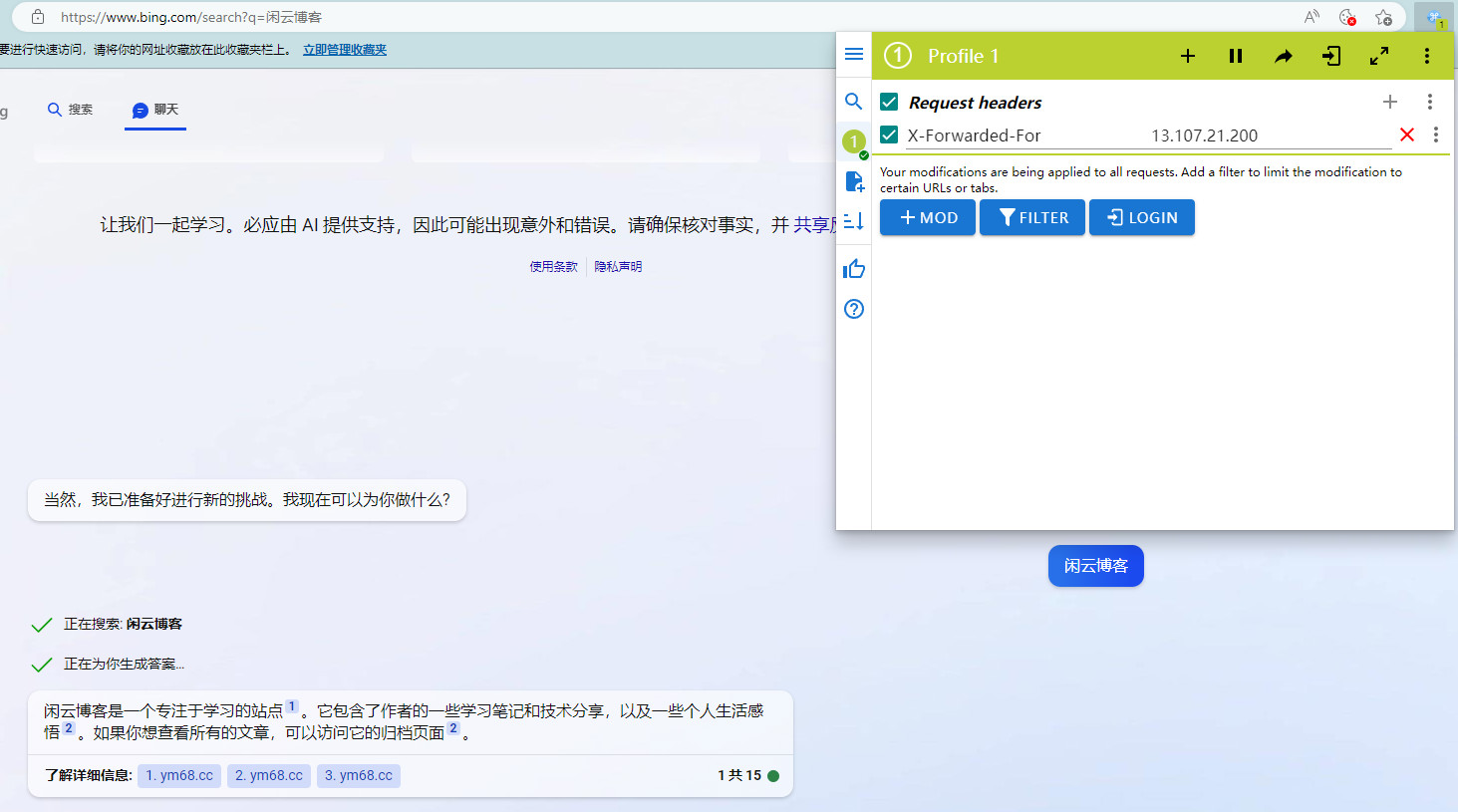This screenshot has width=1458, height=812.
Task: Open the 使用条款 link
Action: (553, 267)
